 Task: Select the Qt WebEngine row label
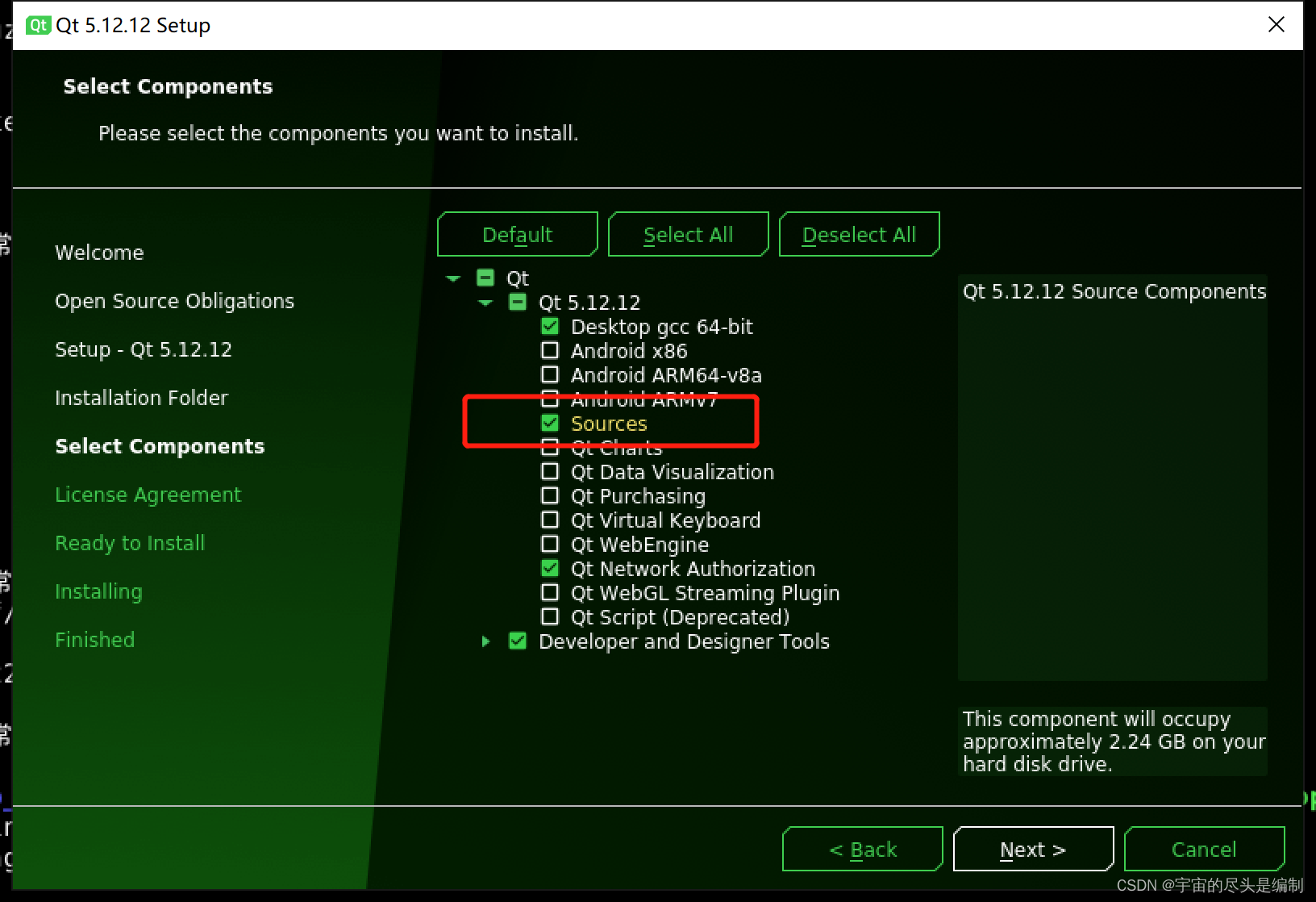(639, 545)
